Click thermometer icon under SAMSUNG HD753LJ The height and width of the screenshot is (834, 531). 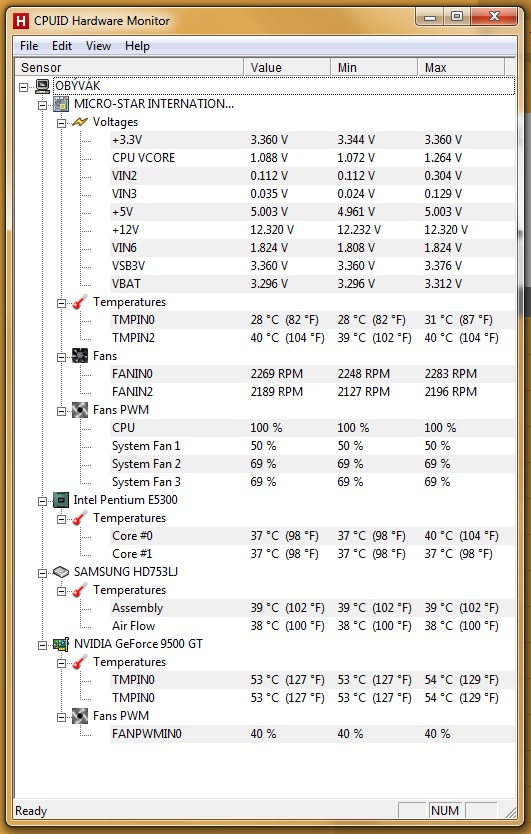point(80,590)
